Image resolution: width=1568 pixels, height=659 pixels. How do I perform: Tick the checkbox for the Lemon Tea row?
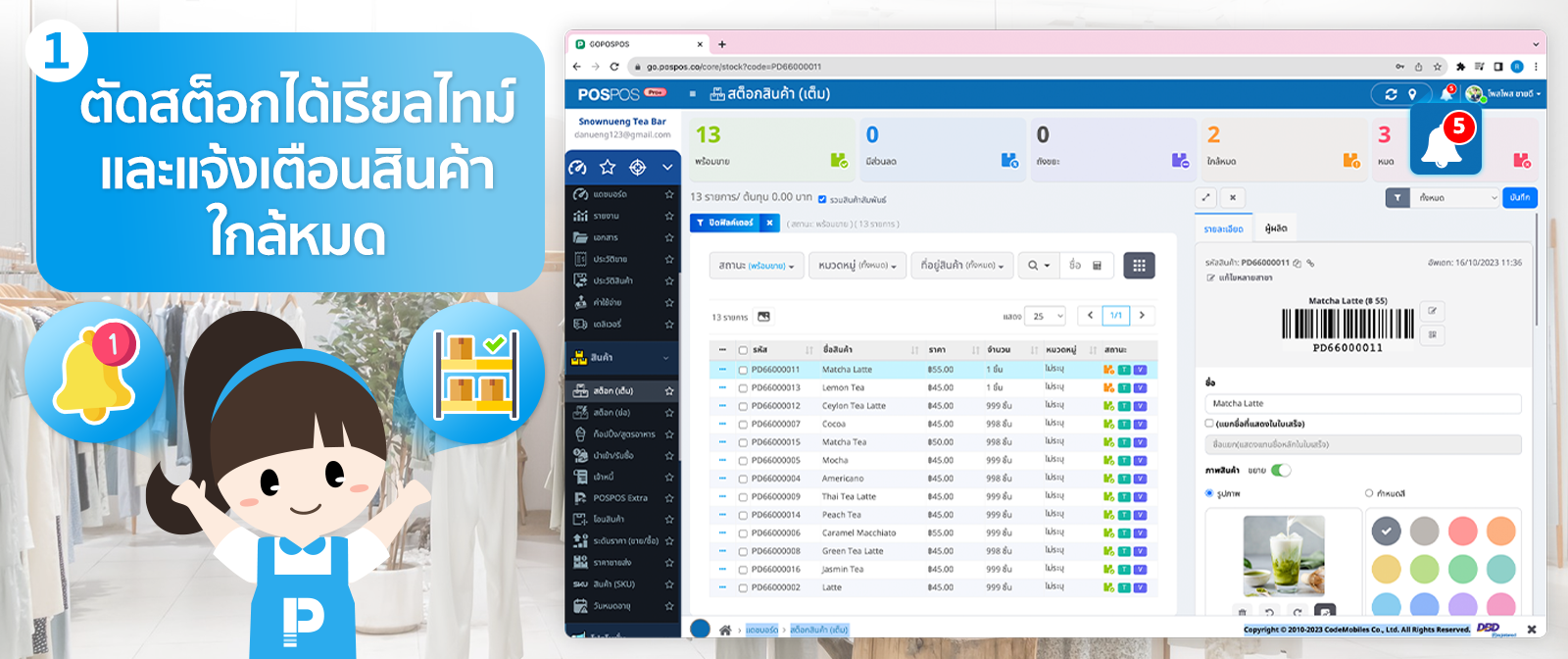coord(743,388)
